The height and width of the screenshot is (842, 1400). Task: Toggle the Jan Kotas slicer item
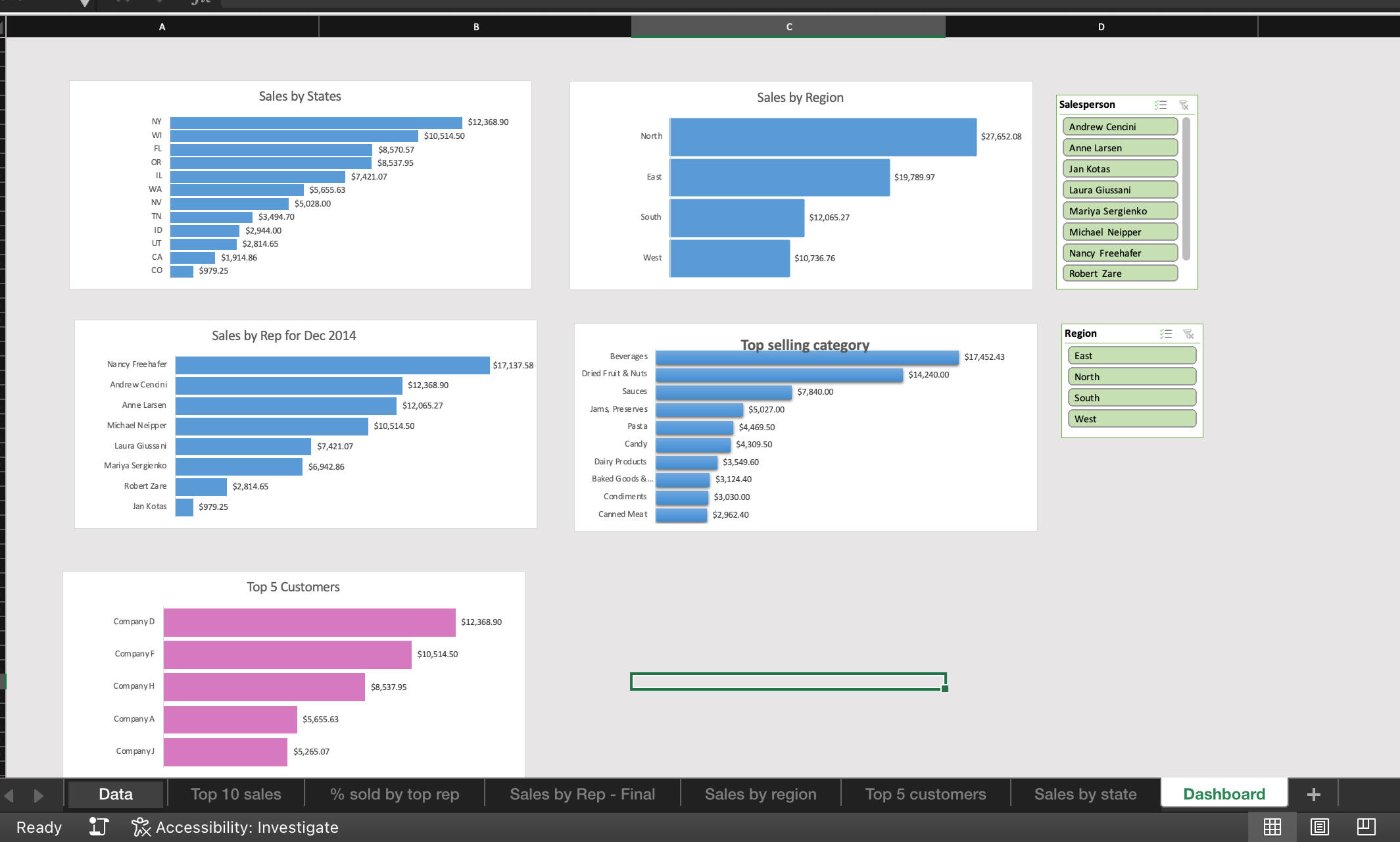click(x=1119, y=169)
